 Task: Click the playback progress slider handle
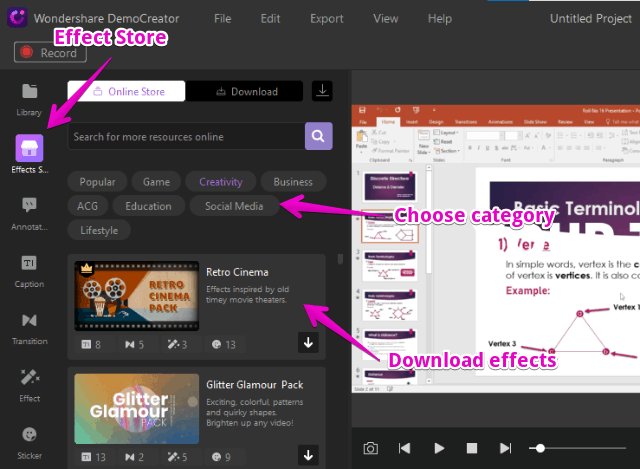click(540, 448)
